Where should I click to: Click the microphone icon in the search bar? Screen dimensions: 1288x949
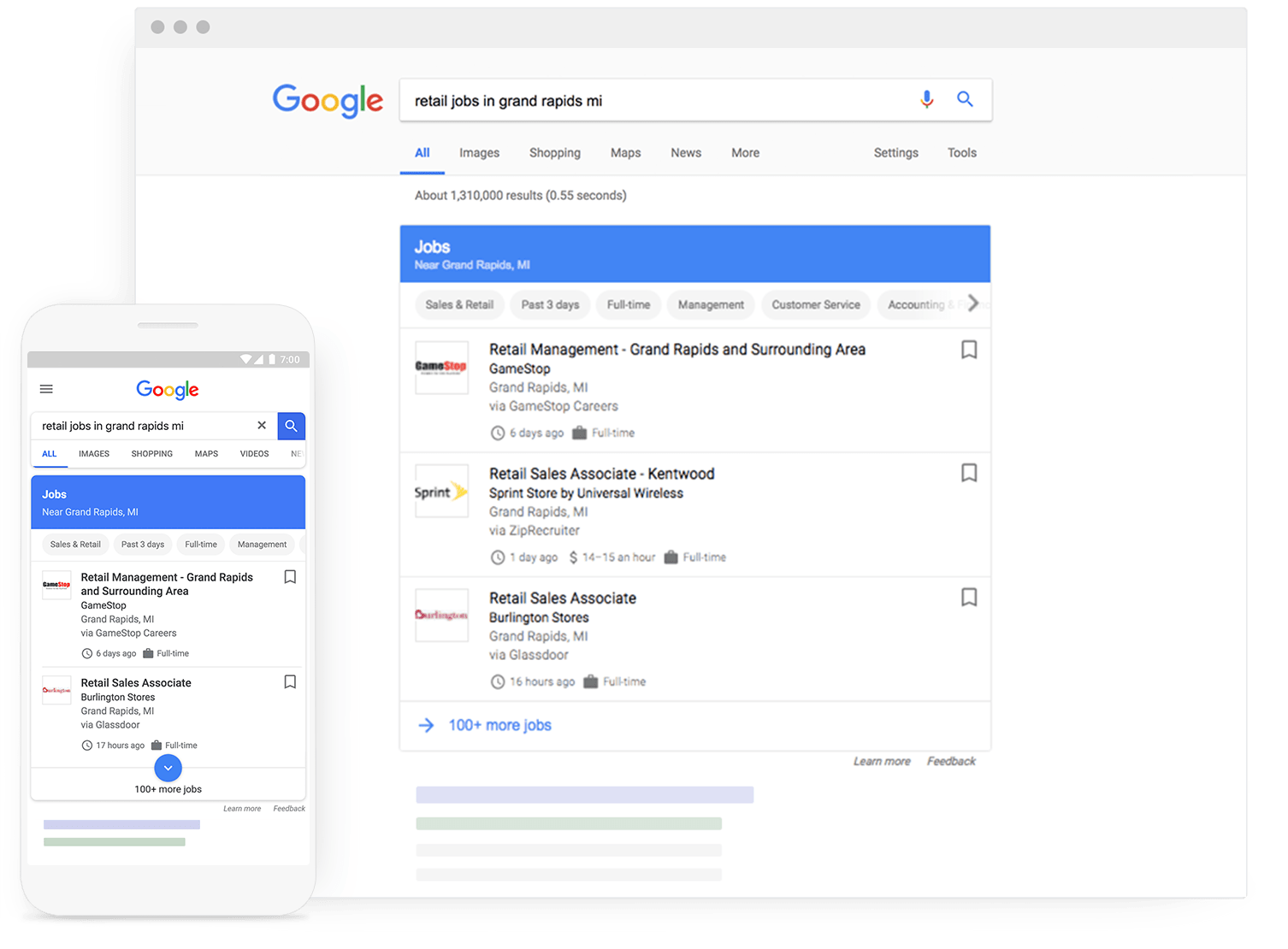coord(927,100)
